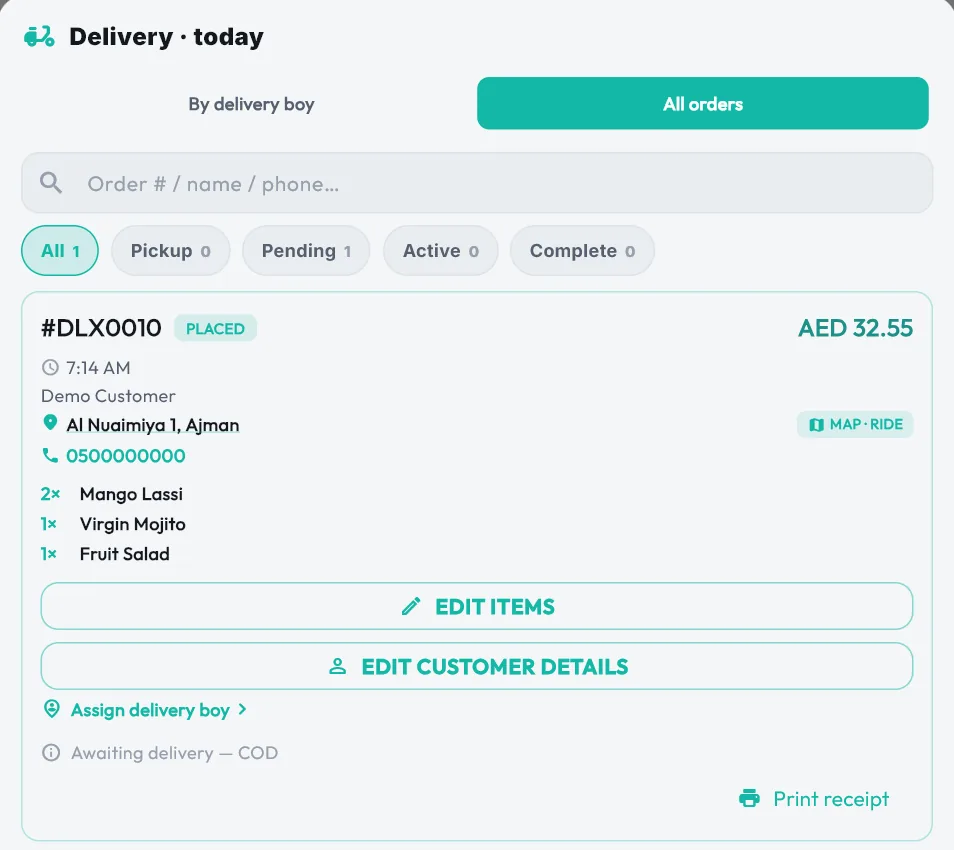This screenshot has width=954, height=850.
Task: Click the printer icon by Print receipt
Action: tap(749, 798)
